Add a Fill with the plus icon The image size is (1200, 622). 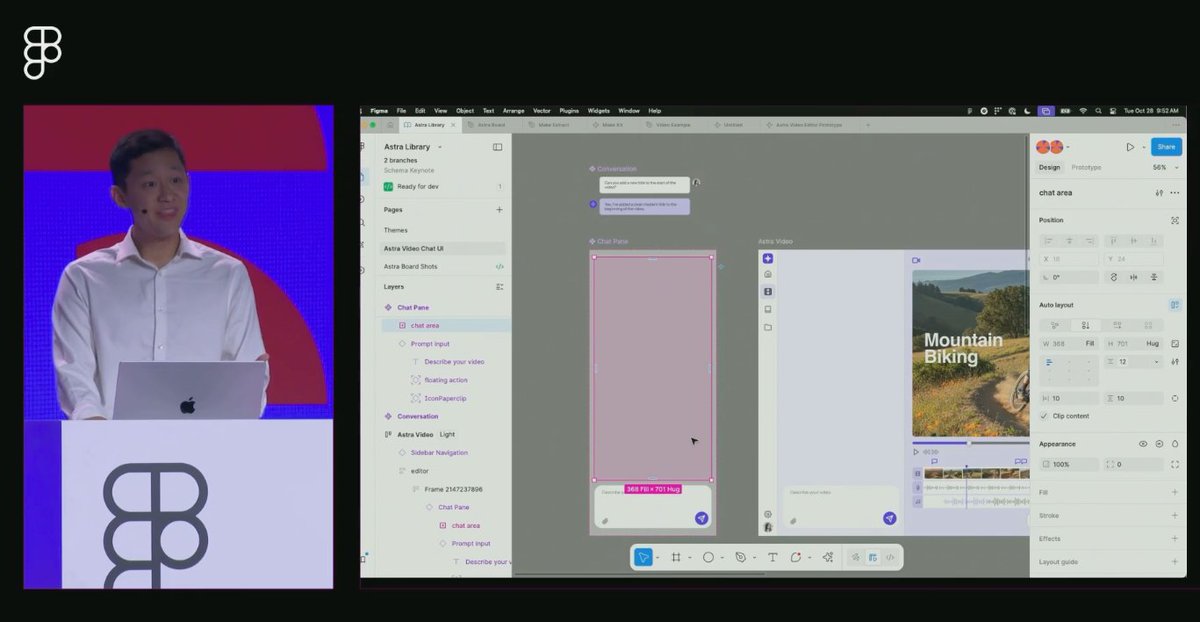(1174, 492)
